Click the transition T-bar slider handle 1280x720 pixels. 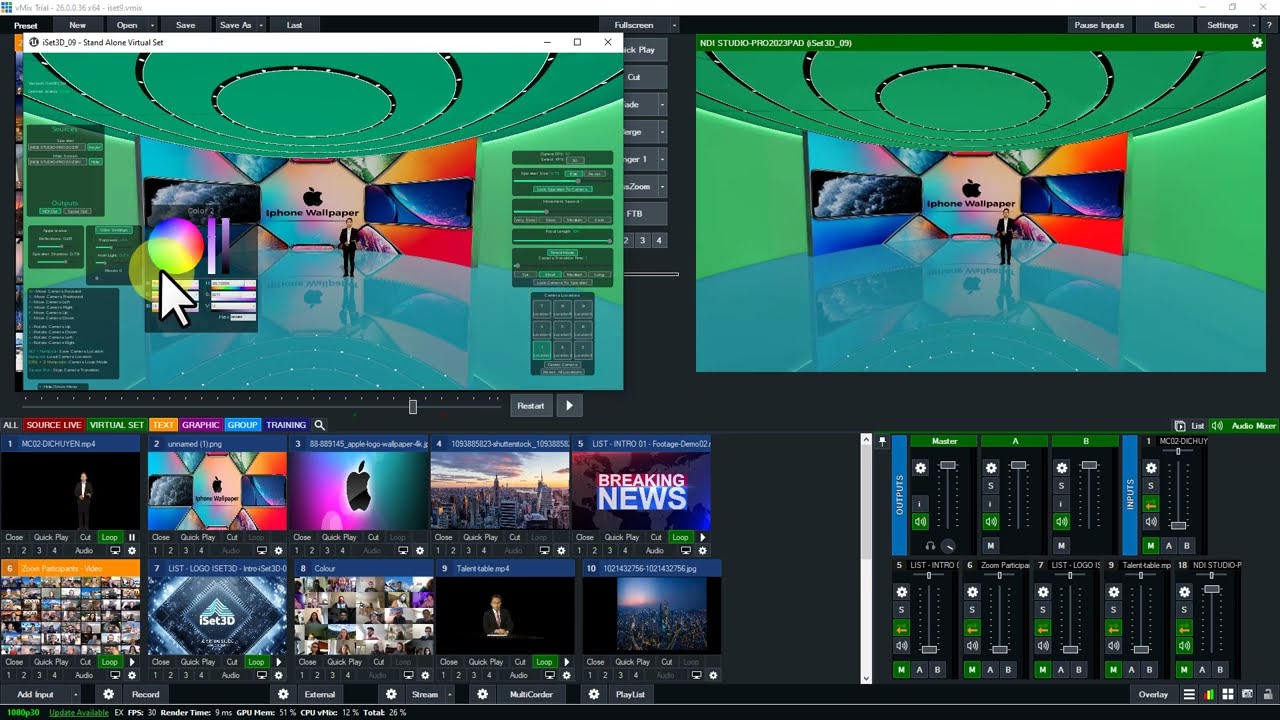tap(413, 406)
